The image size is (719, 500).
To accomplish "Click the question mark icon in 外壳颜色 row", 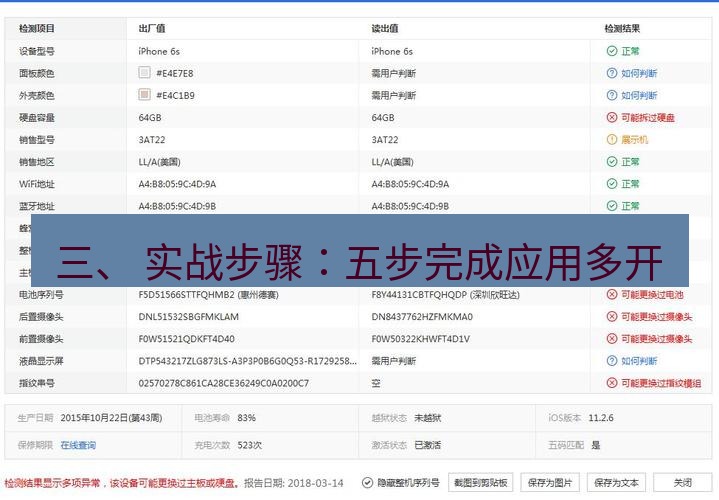I will [x=612, y=95].
